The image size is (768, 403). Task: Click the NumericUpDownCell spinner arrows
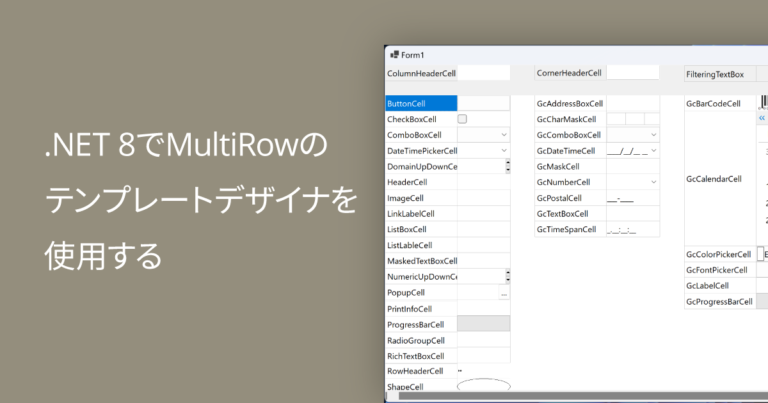point(507,276)
